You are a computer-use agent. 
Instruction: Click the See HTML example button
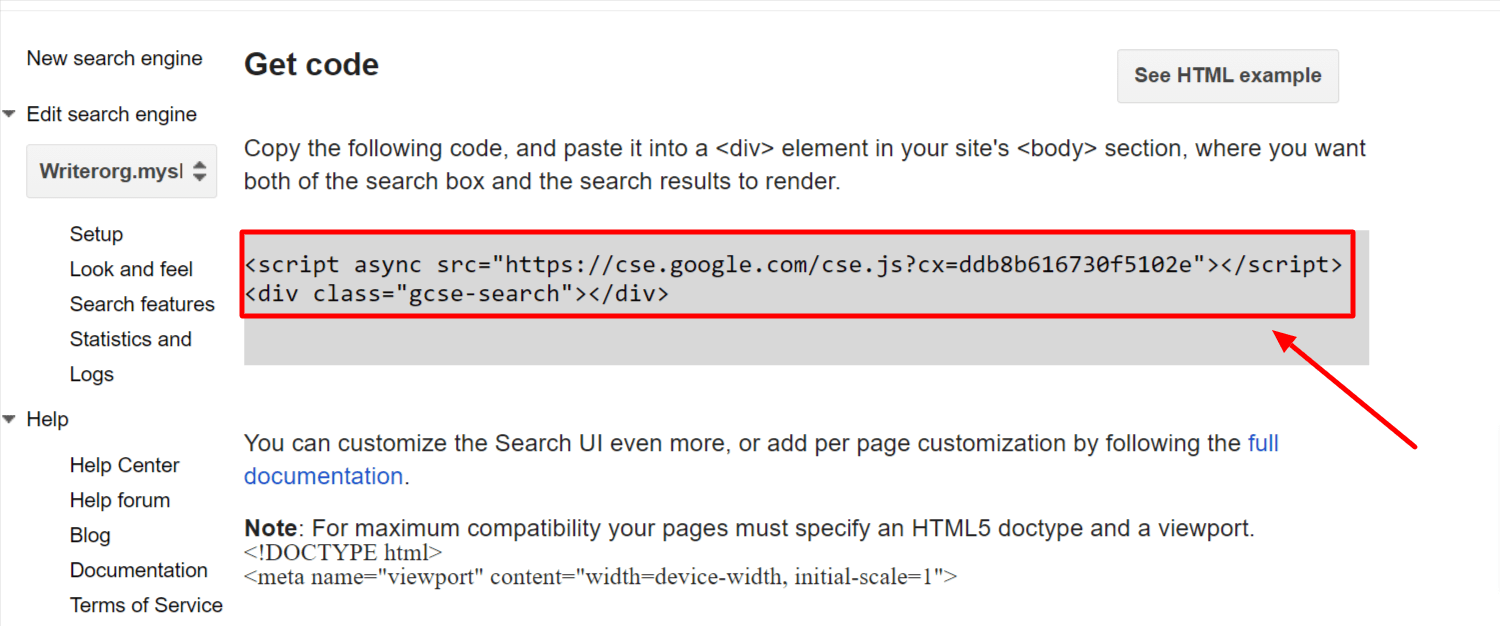click(x=1227, y=76)
